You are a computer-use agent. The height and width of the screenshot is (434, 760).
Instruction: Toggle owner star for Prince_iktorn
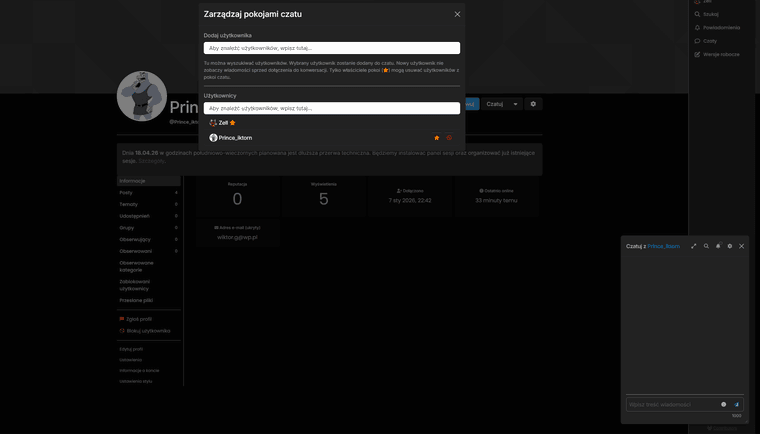[x=436, y=138]
